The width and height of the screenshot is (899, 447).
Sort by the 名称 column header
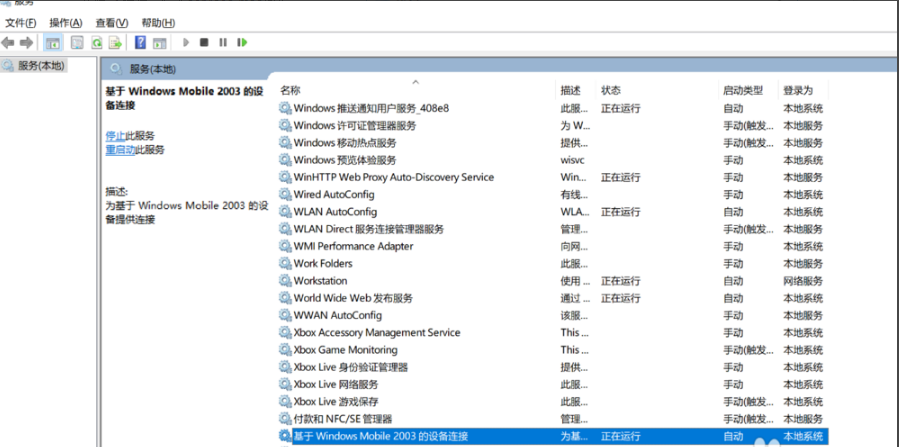click(x=290, y=91)
